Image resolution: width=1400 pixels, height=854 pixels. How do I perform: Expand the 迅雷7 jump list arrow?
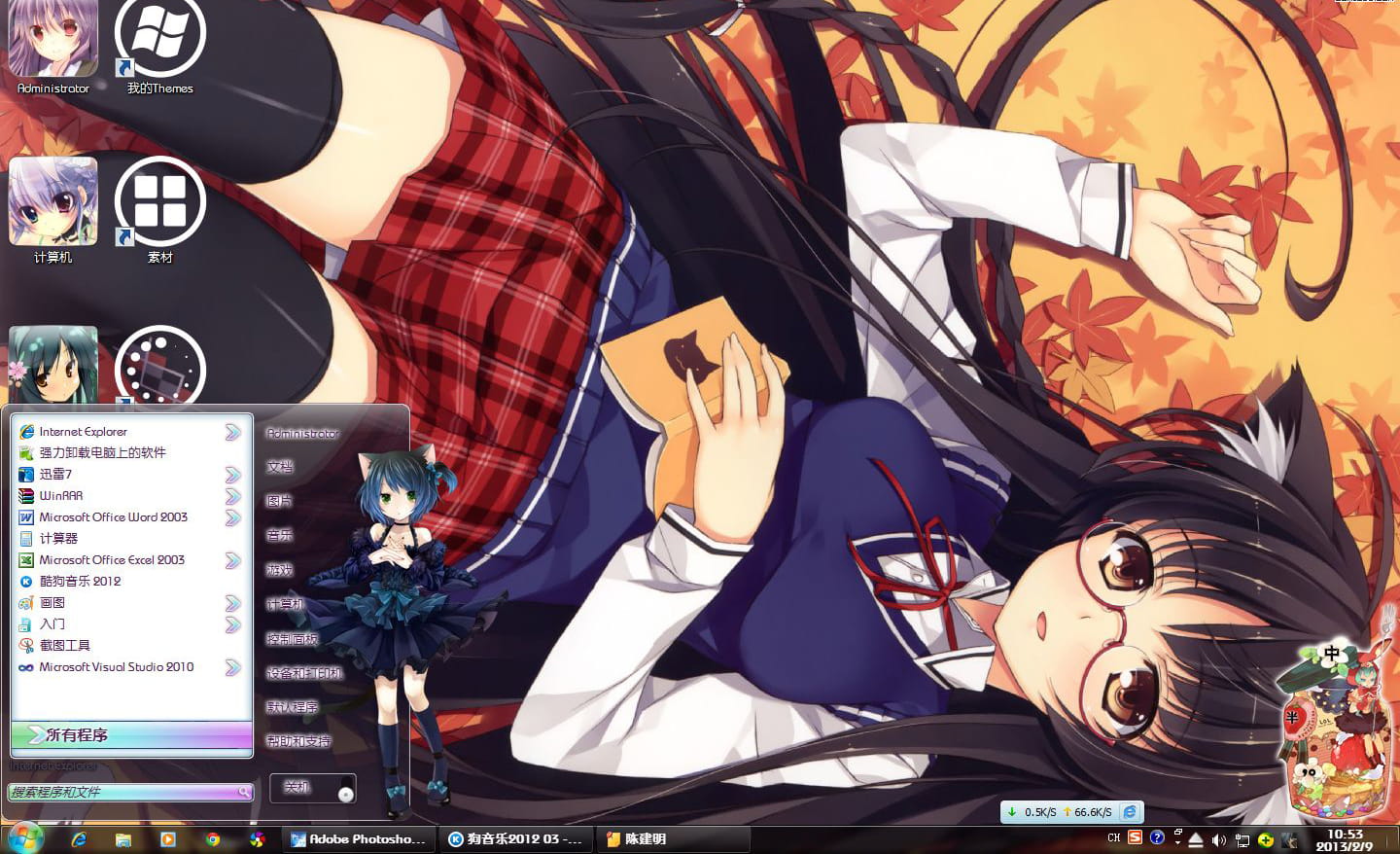click(x=232, y=475)
